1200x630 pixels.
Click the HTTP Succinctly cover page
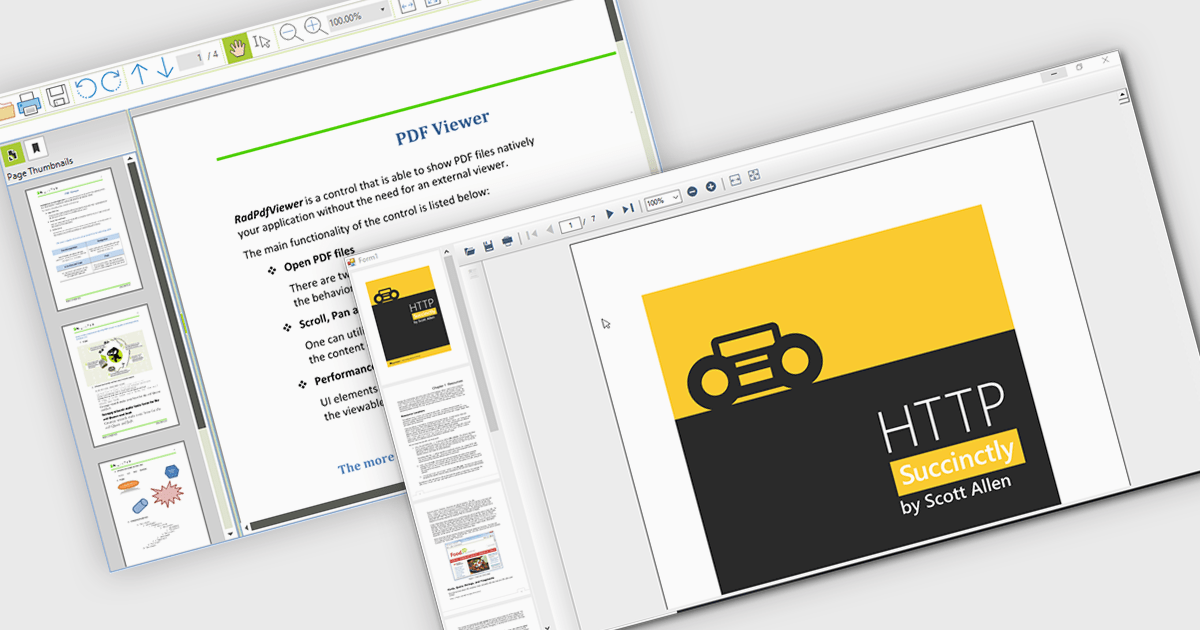[x=850, y=400]
